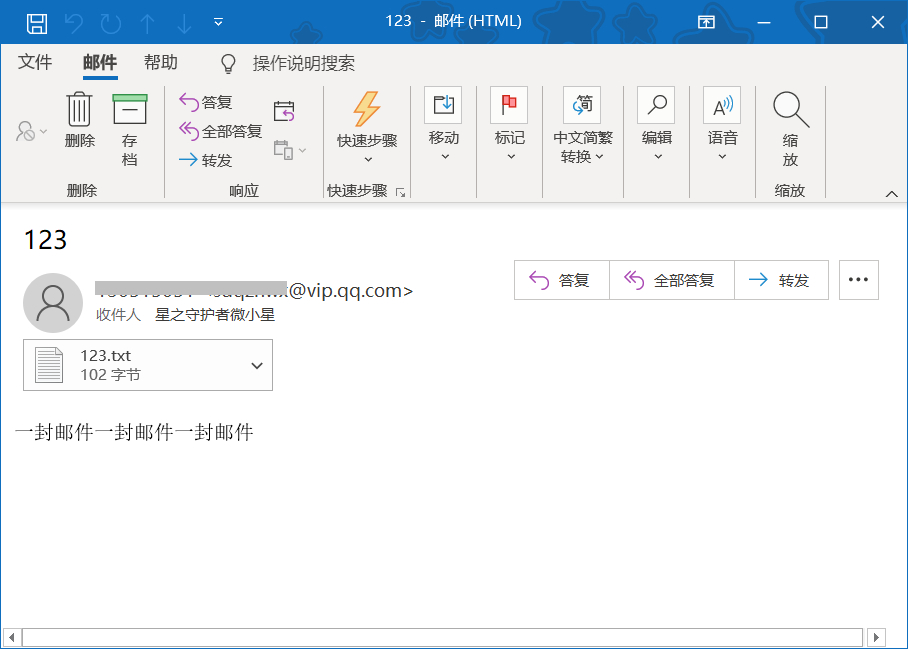Click the 移动 (Move) icon
The image size is (908, 649).
pyautogui.click(x=443, y=104)
